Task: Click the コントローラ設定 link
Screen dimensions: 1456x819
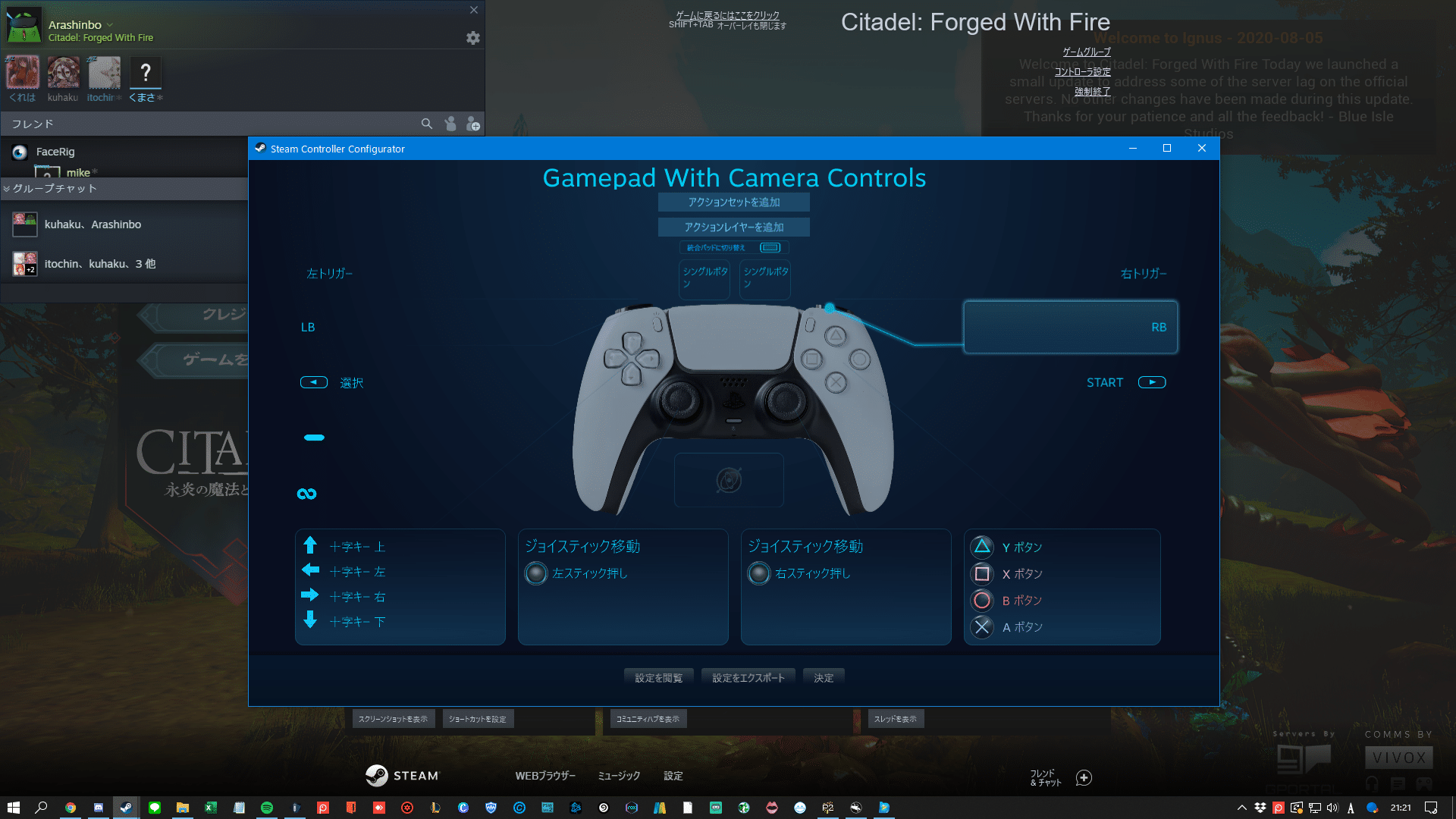Action: (1082, 72)
